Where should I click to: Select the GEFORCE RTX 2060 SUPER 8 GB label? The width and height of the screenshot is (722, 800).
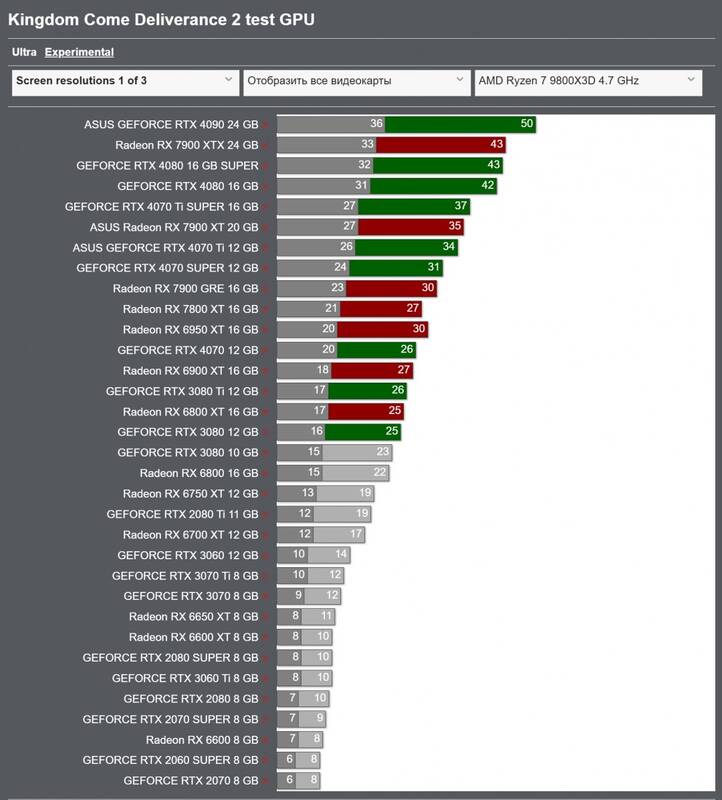coord(170,760)
